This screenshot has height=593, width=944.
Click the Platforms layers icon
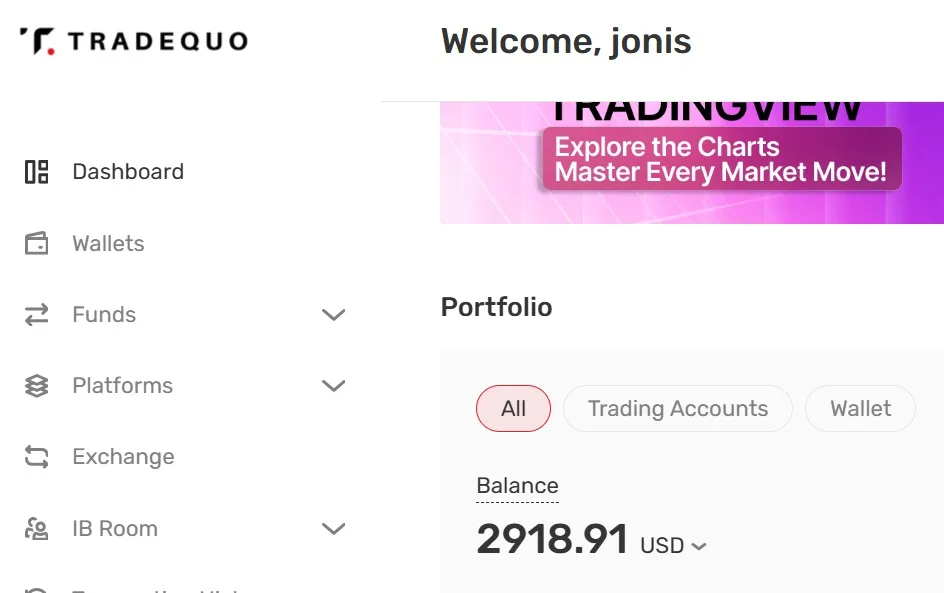(x=37, y=386)
